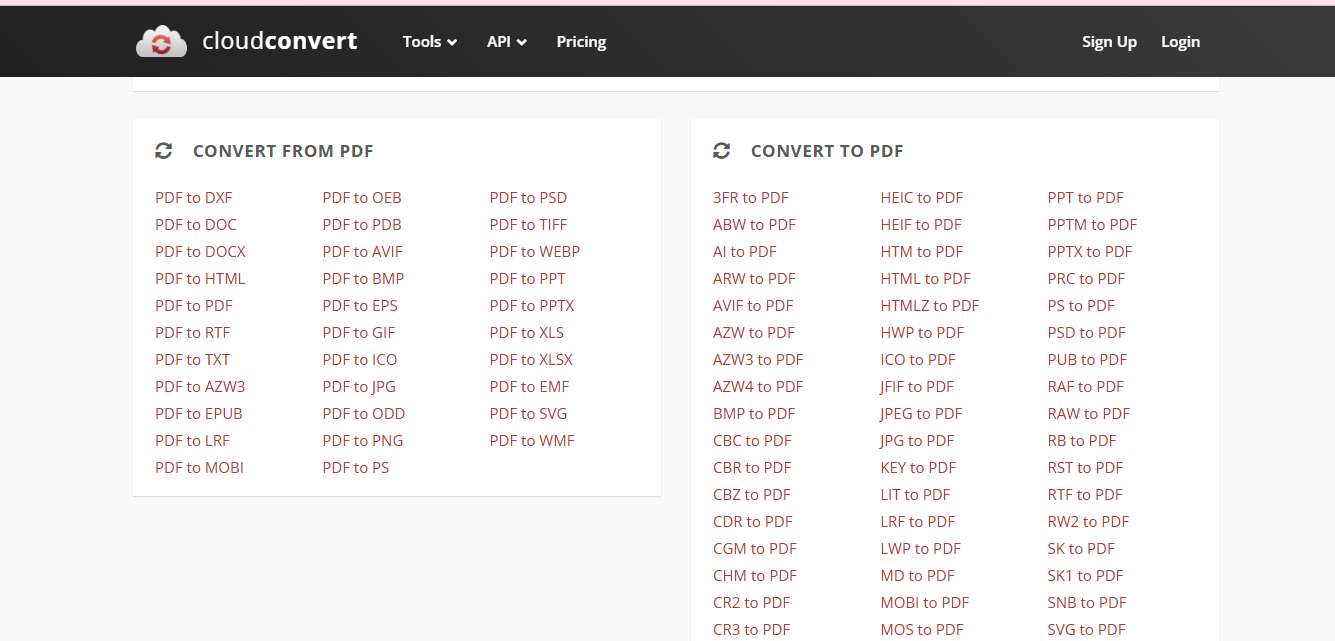1335x641 pixels.
Task: Open HTML to PDF converter
Action: (x=925, y=279)
